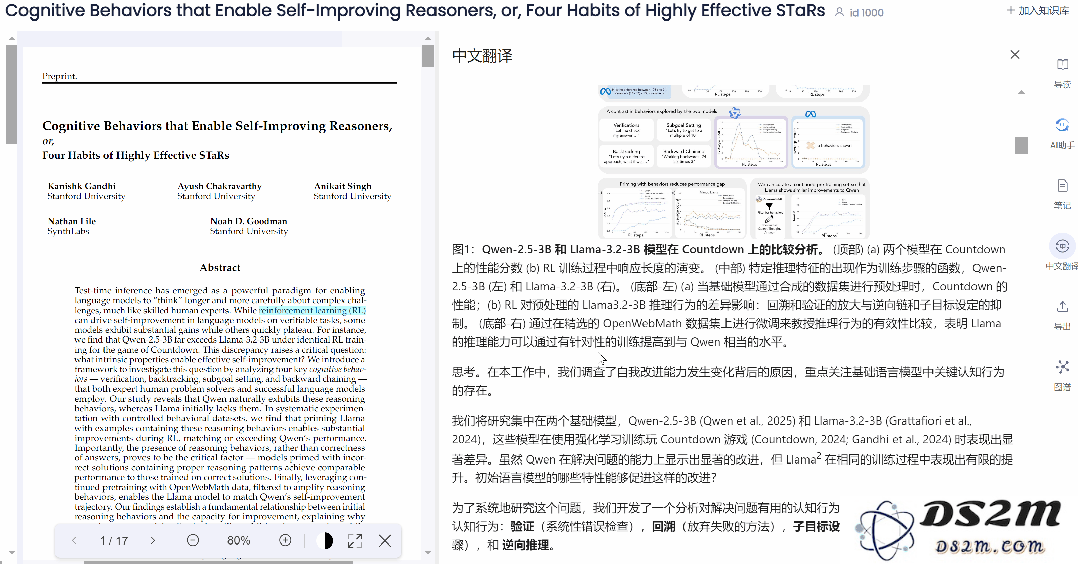Close the 中文翻译 translation panel
Image resolution: width=1078 pixels, height=564 pixels.
click(x=1015, y=54)
